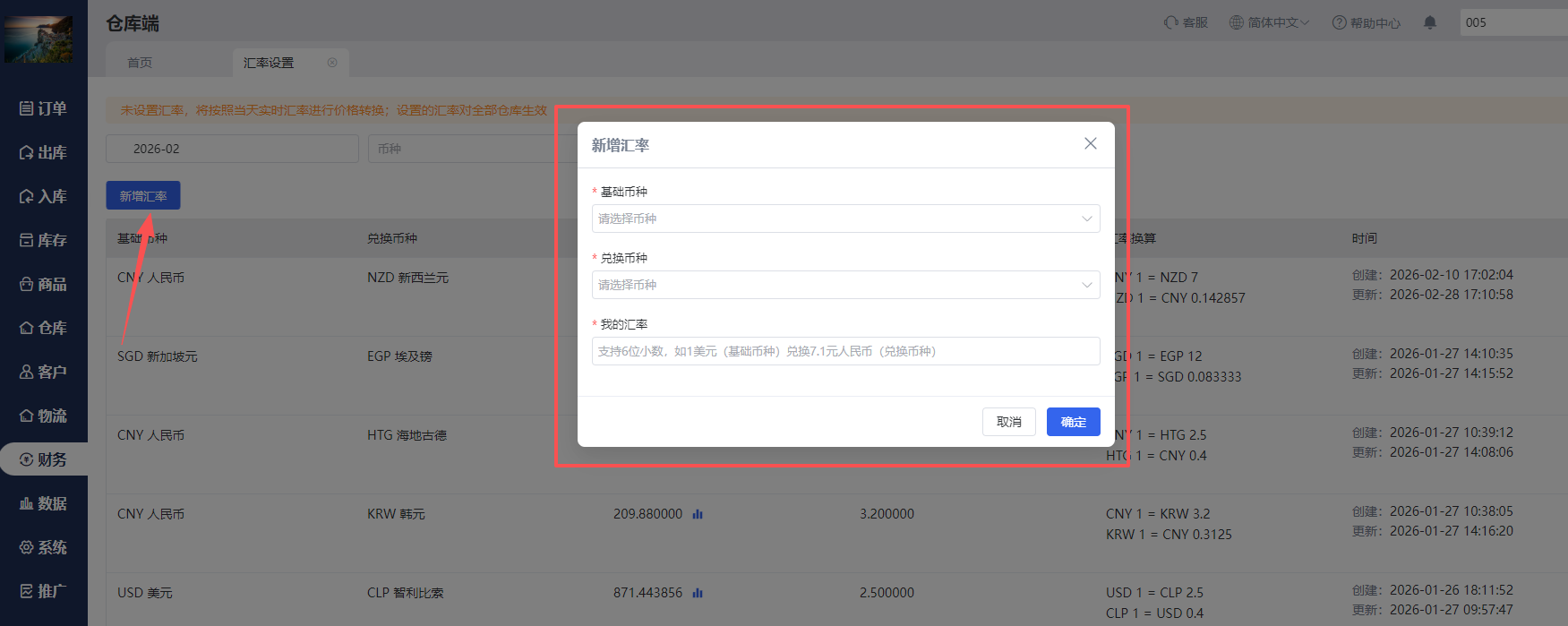Click the notification bell icon
Viewport: 1568px width, 626px height.
coord(1430,22)
